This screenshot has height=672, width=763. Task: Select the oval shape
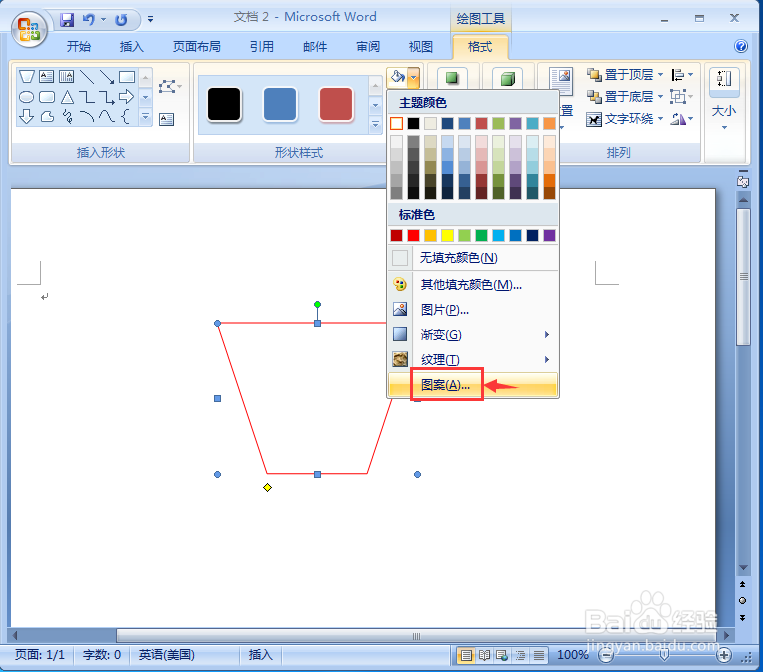(x=26, y=97)
